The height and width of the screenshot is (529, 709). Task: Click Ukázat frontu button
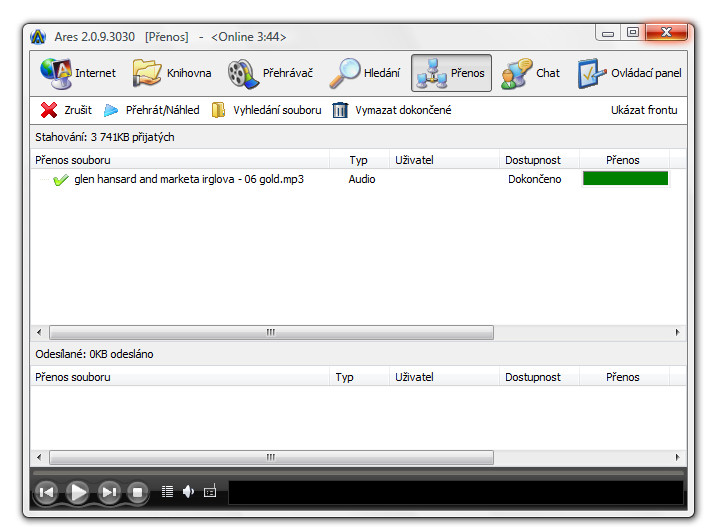(x=644, y=110)
